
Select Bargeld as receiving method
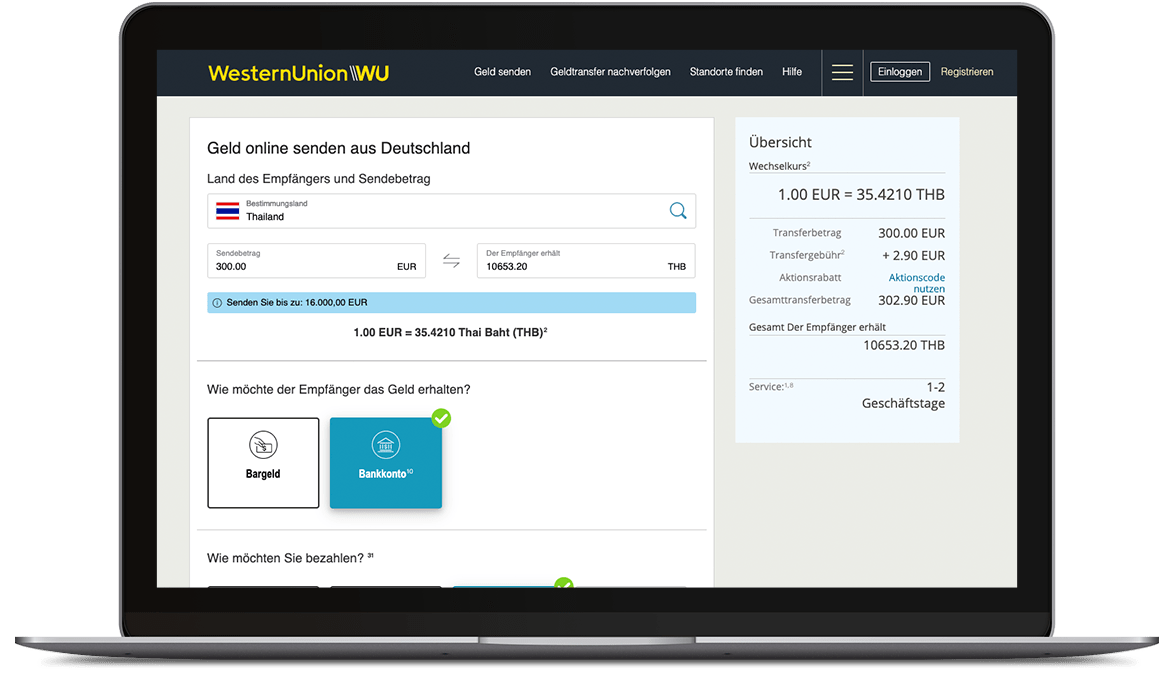tap(263, 462)
